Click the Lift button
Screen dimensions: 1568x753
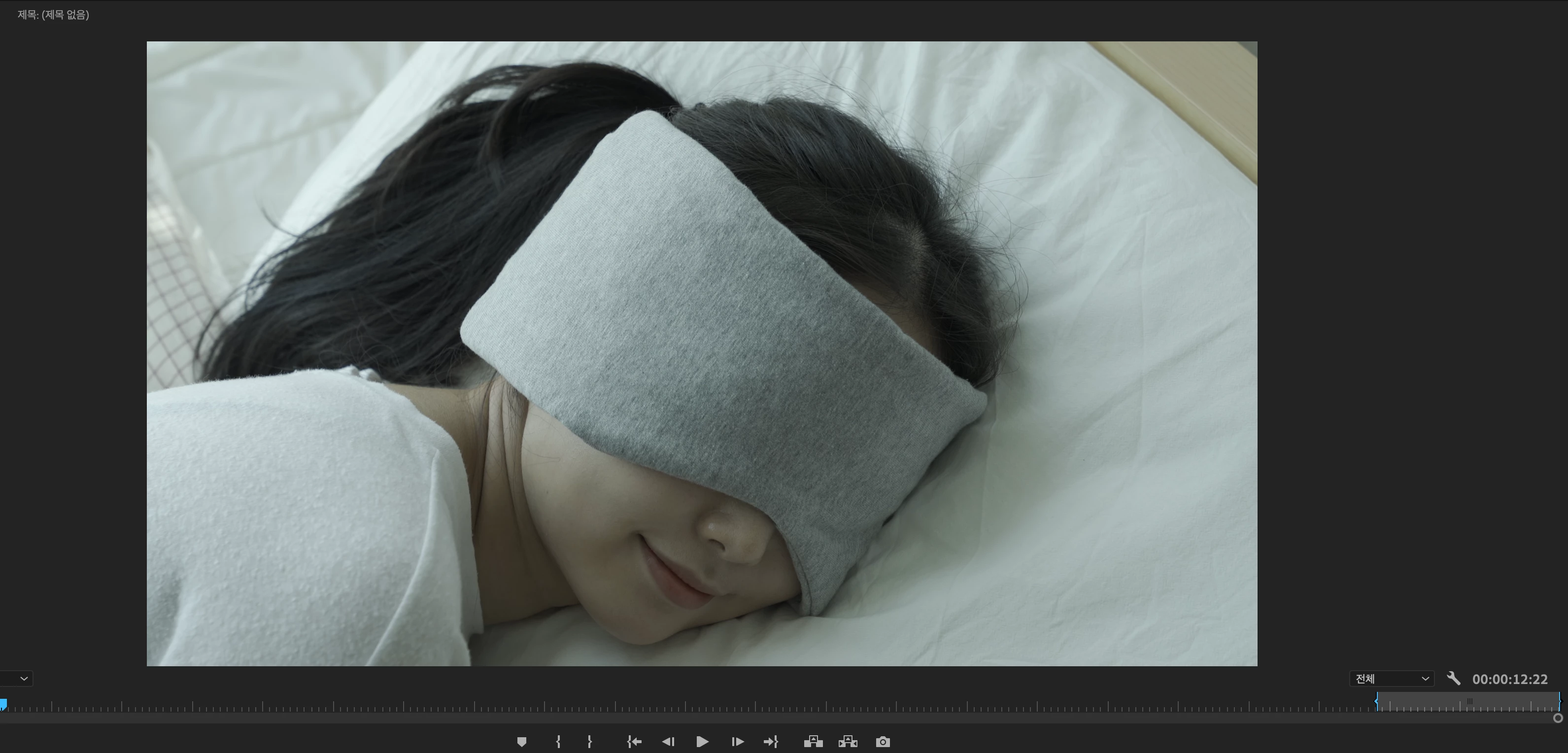(813, 742)
